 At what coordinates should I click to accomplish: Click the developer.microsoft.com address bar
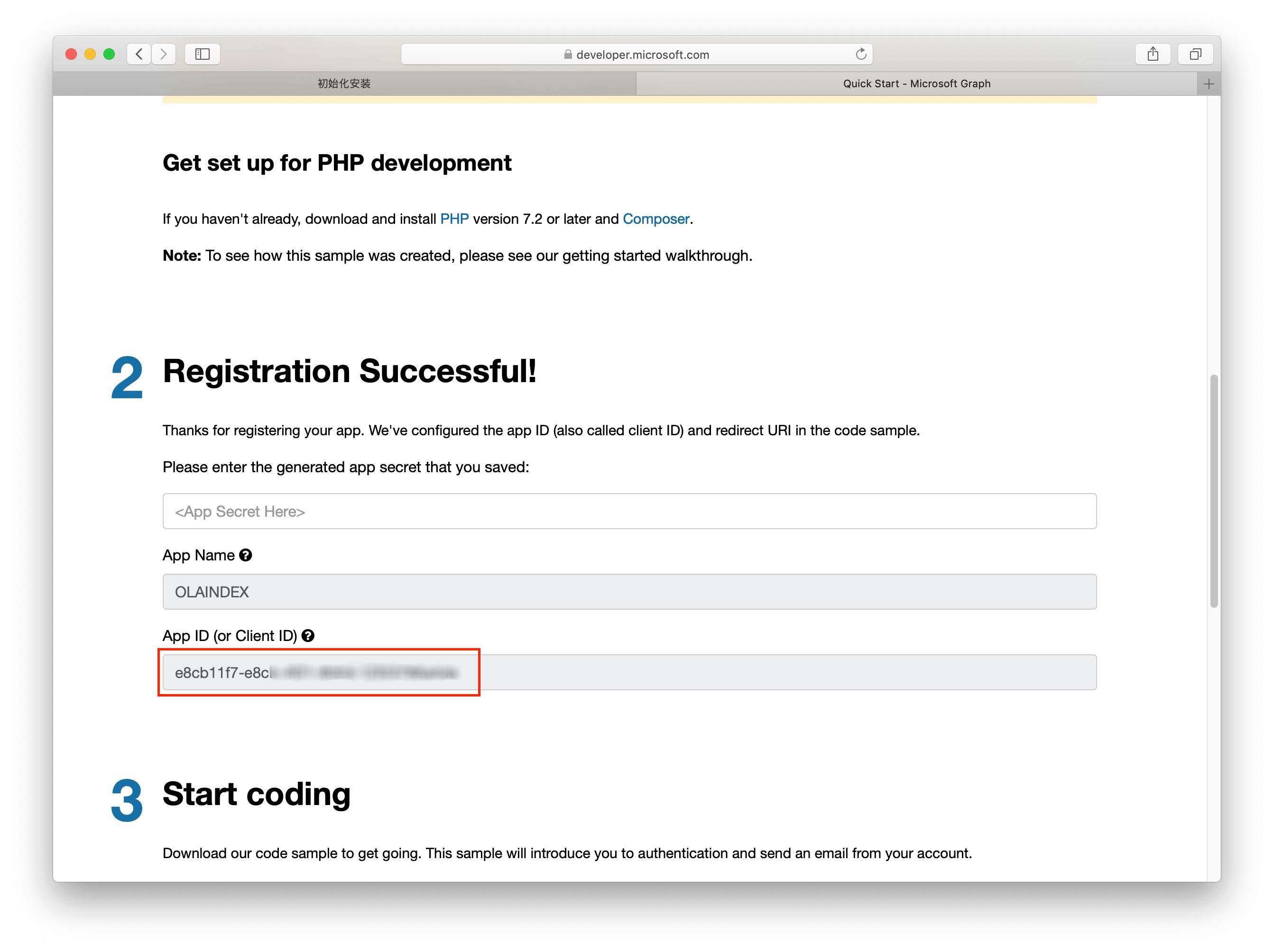pos(637,55)
